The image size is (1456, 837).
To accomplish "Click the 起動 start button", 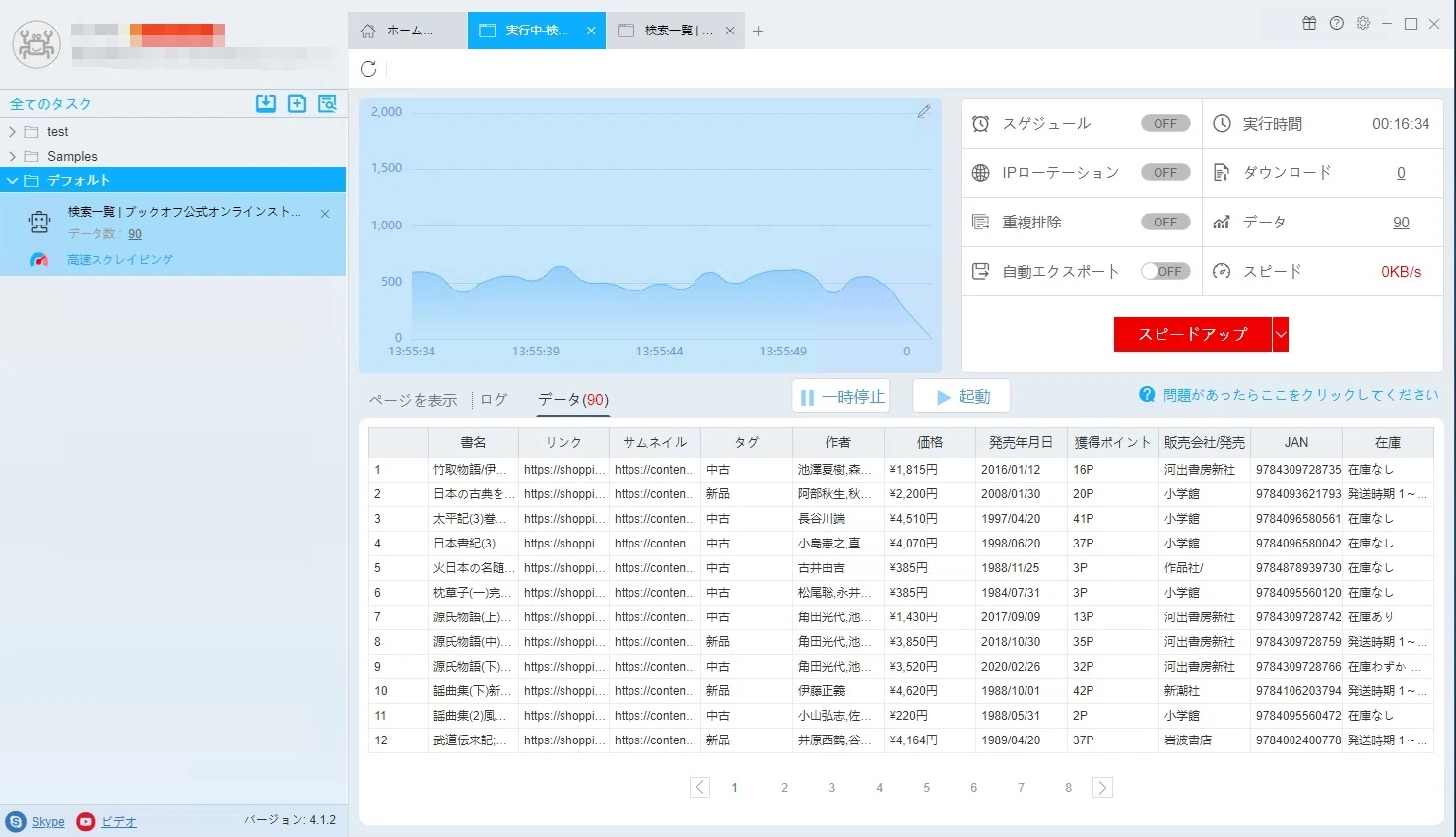I will point(961,397).
